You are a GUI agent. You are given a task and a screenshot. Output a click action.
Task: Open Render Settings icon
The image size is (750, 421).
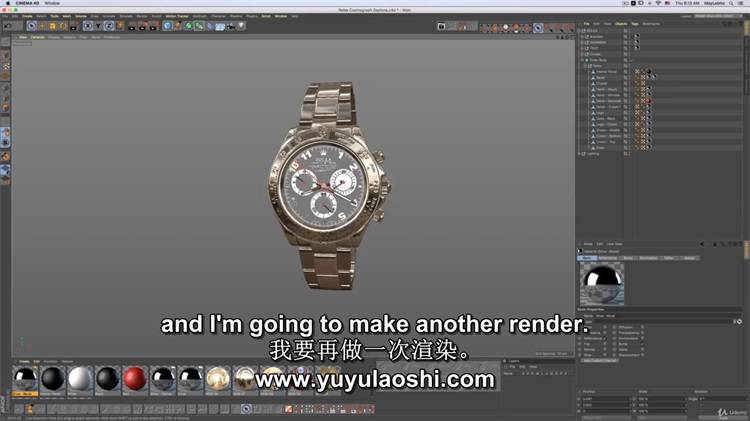coord(153,26)
